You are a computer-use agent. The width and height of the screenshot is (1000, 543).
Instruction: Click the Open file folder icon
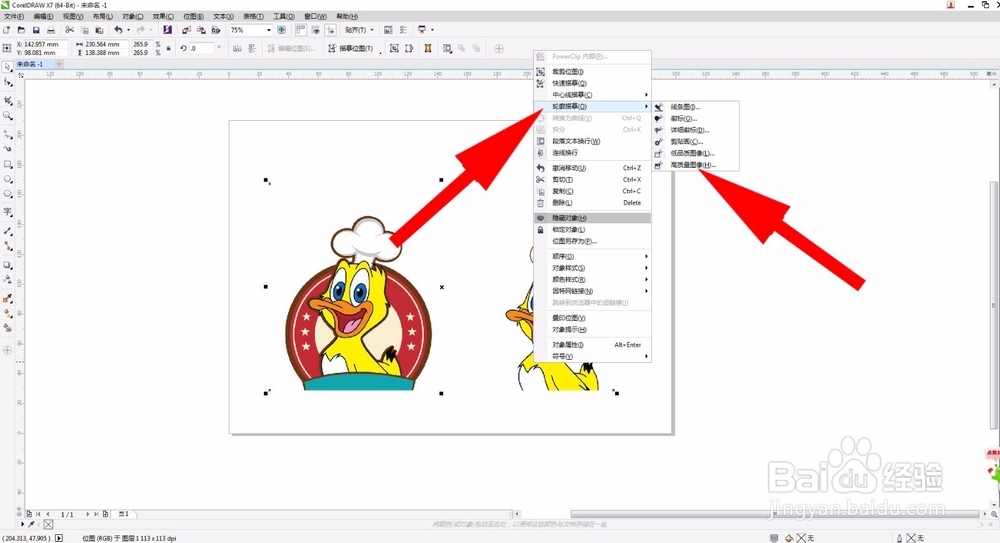pyautogui.click(x=21, y=30)
